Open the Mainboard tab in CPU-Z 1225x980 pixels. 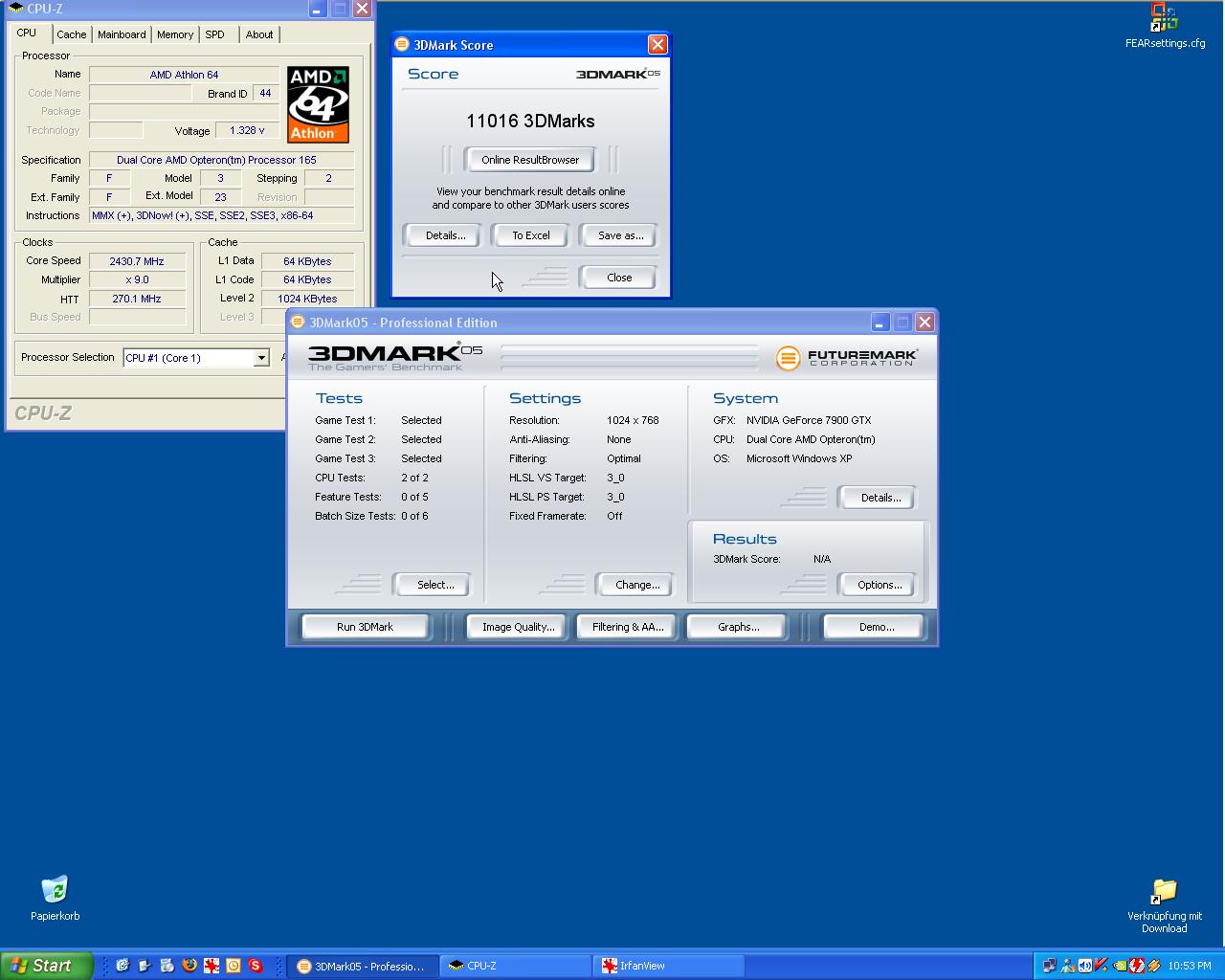122,34
